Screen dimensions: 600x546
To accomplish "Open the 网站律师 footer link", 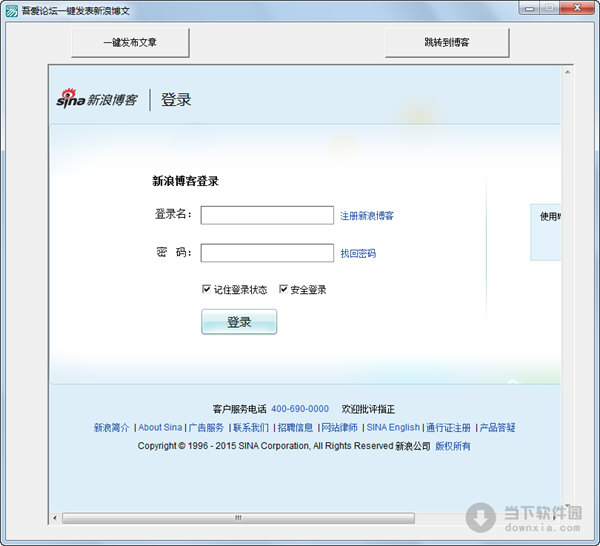I will (339, 427).
